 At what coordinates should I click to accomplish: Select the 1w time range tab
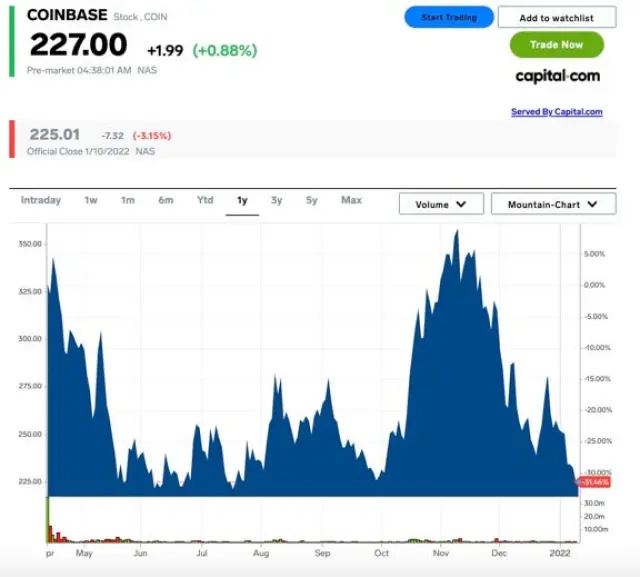pyautogui.click(x=91, y=201)
